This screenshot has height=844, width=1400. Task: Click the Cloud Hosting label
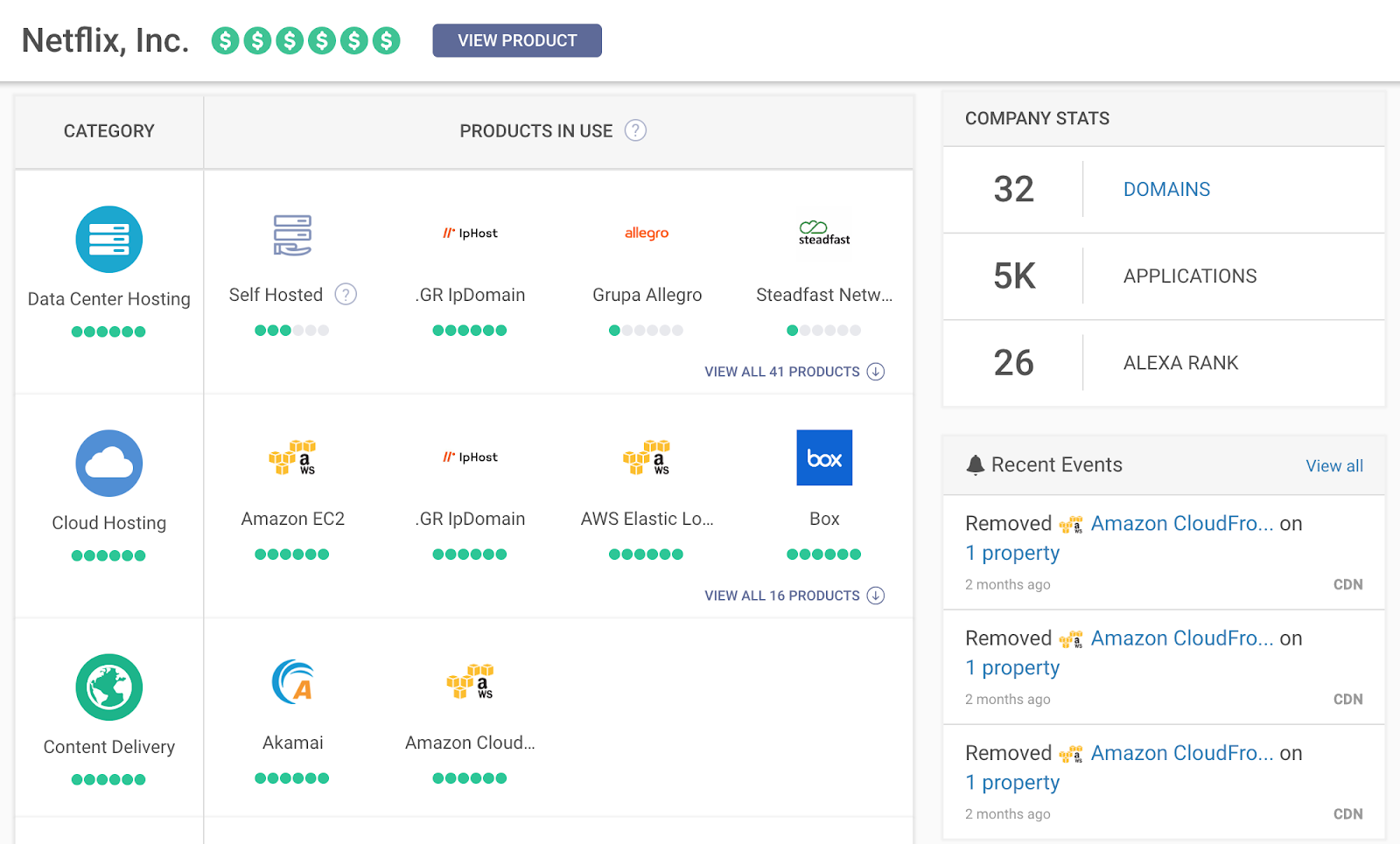(x=109, y=523)
